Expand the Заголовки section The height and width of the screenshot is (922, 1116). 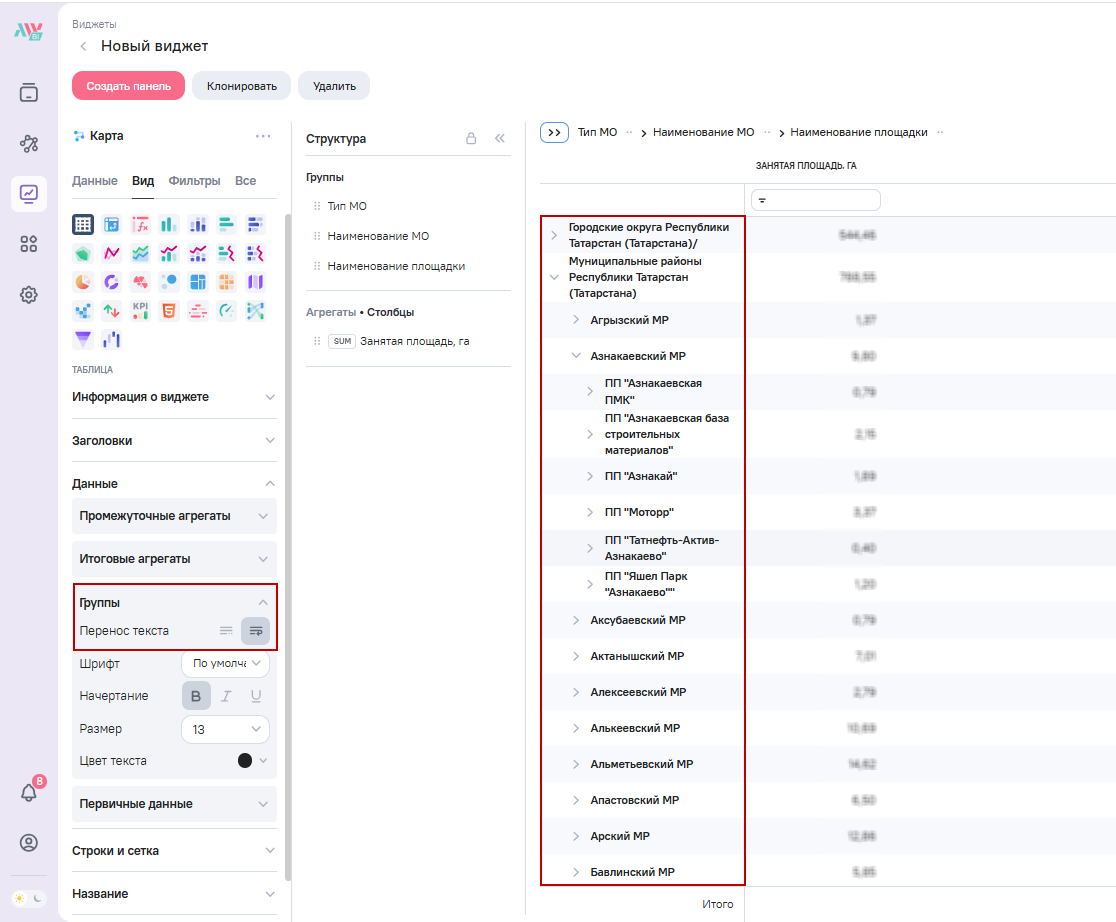[x=174, y=441]
